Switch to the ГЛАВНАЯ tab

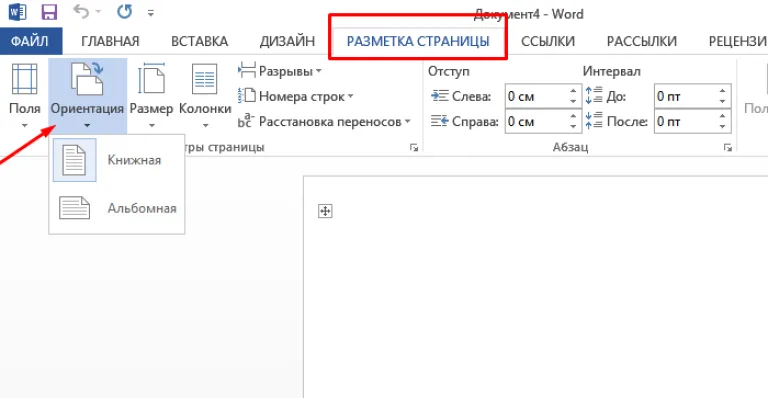pyautogui.click(x=110, y=42)
